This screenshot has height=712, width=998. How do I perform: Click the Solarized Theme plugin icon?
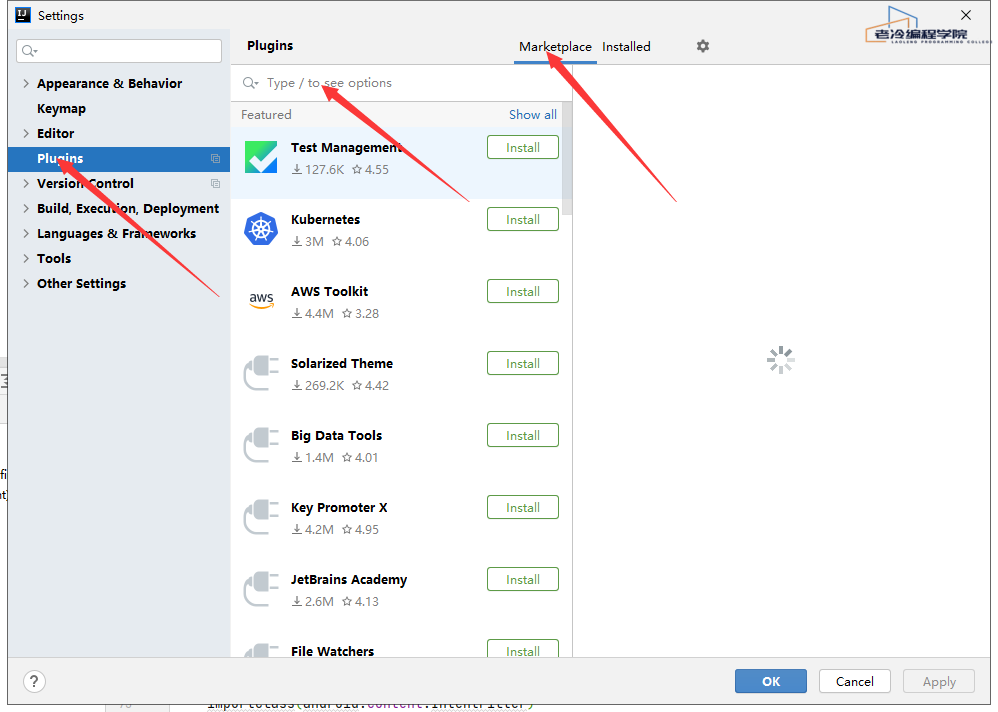tap(262, 373)
